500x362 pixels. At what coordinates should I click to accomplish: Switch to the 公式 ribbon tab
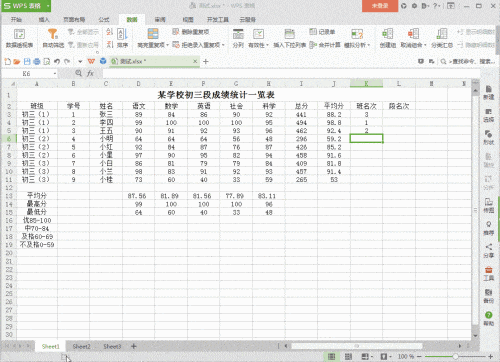(x=104, y=20)
